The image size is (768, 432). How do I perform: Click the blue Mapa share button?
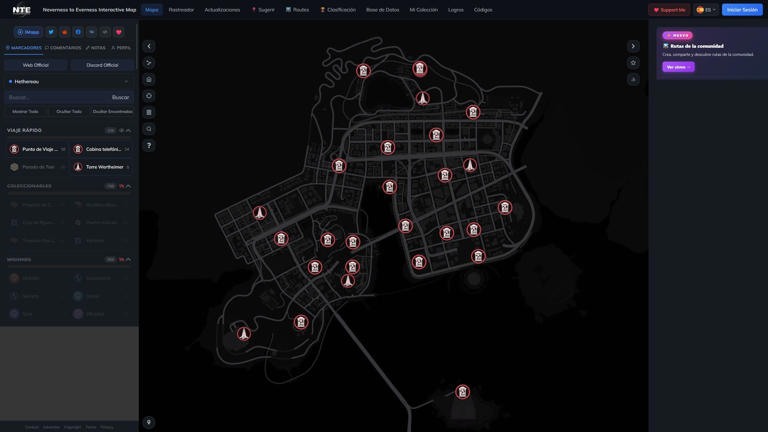(28, 32)
